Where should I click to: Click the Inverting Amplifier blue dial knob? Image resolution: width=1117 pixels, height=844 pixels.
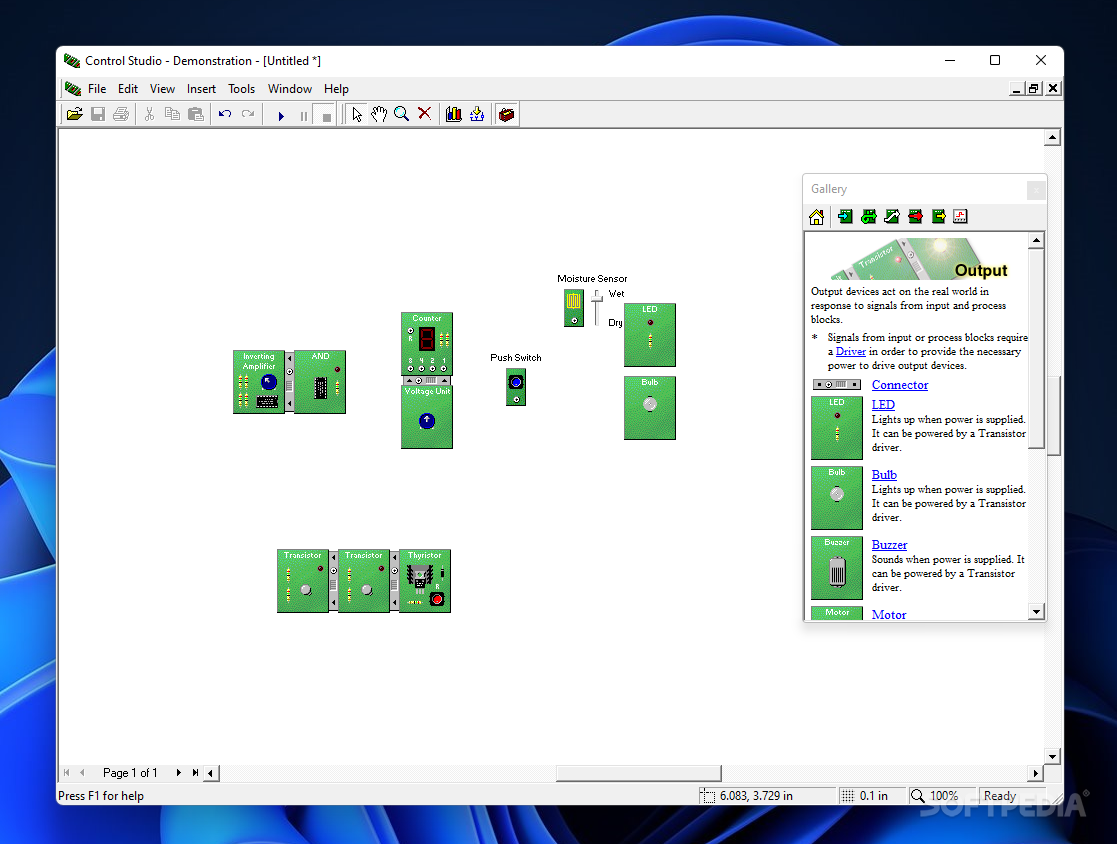click(x=269, y=382)
